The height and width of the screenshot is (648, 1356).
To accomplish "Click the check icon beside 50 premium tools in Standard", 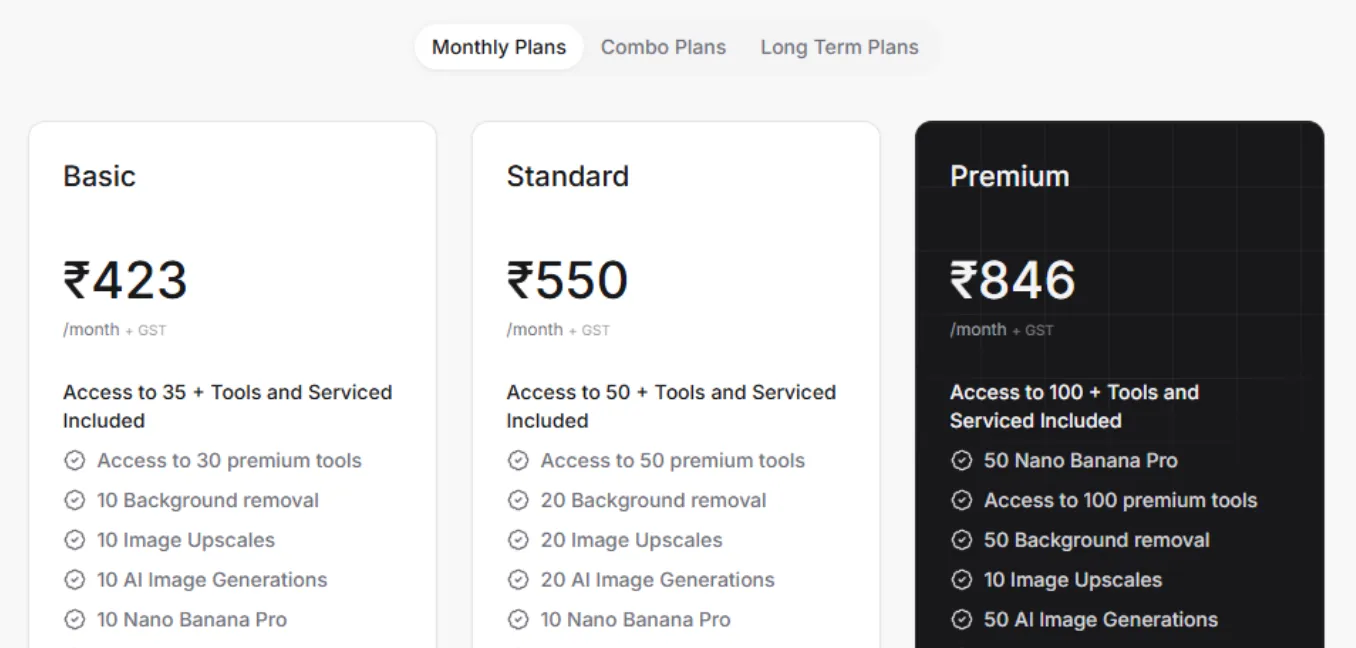I will pyautogui.click(x=519, y=461).
